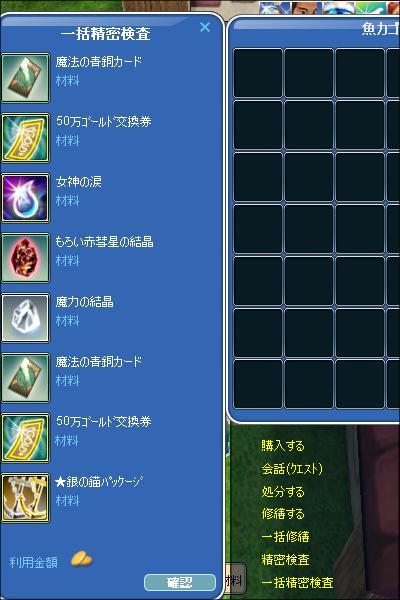Choose 処分する menu option
This screenshot has width=400, height=600.
pyautogui.click(x=283, y=491)
